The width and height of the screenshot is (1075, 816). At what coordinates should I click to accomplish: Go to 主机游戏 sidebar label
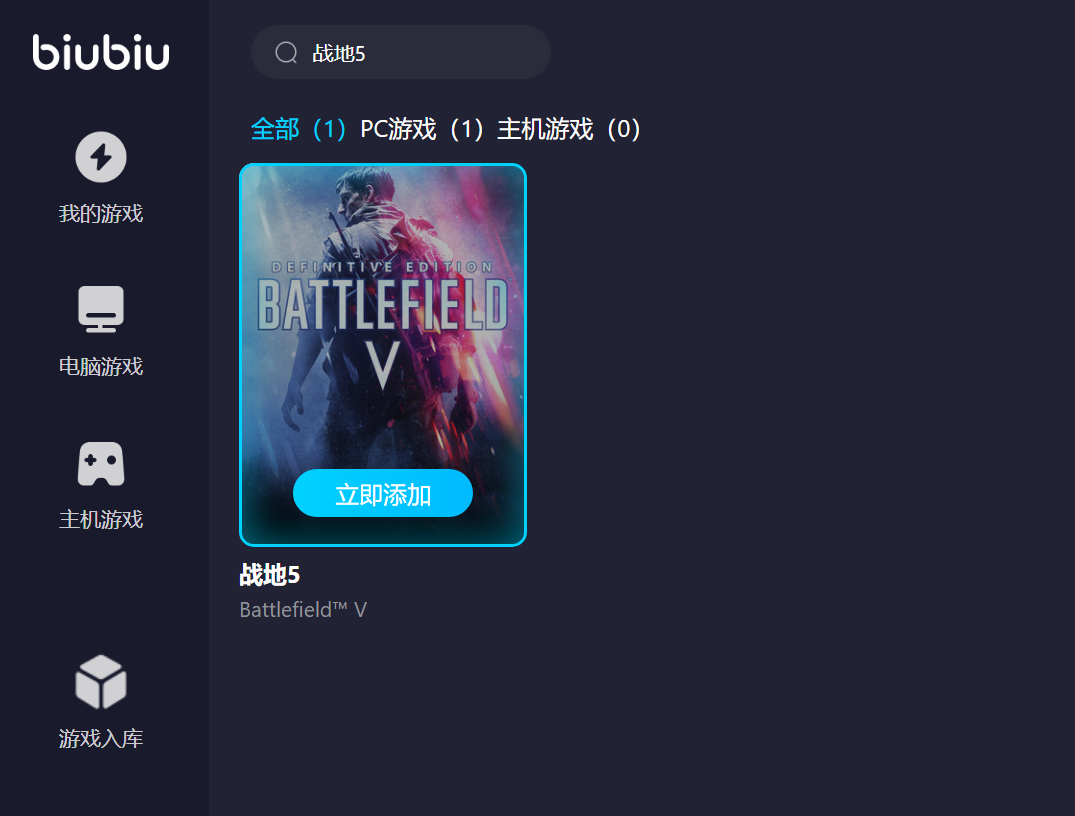click(101, 519)
